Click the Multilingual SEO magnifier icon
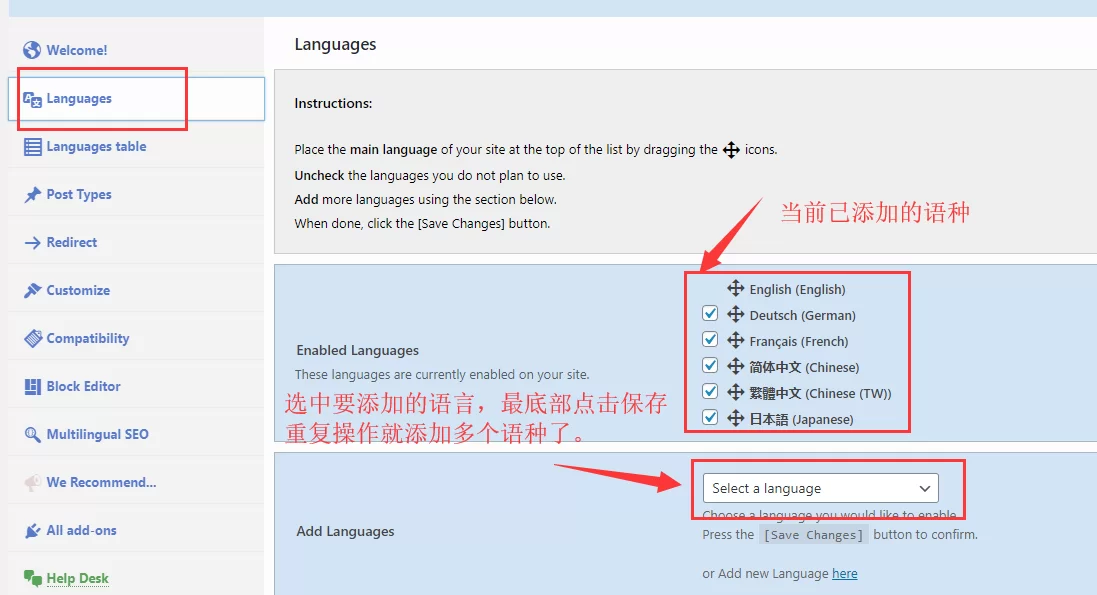The width and height of the screenshot is (1097, 595). pos(32,435)
